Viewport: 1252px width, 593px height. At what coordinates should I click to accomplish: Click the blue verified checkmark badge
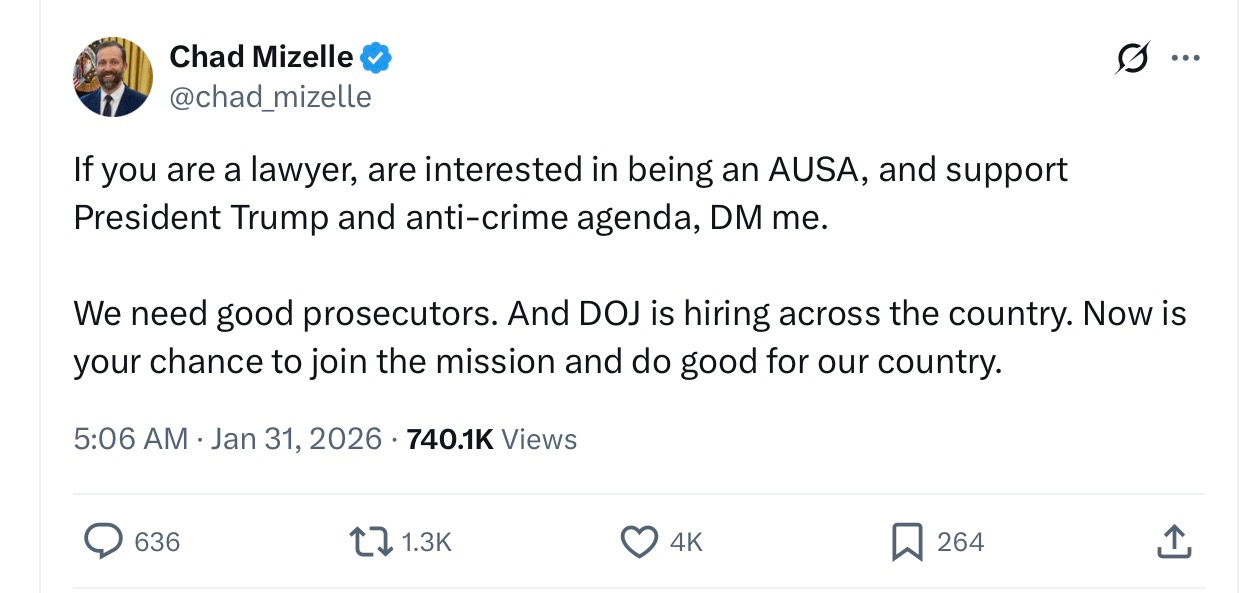coord(376,58)
